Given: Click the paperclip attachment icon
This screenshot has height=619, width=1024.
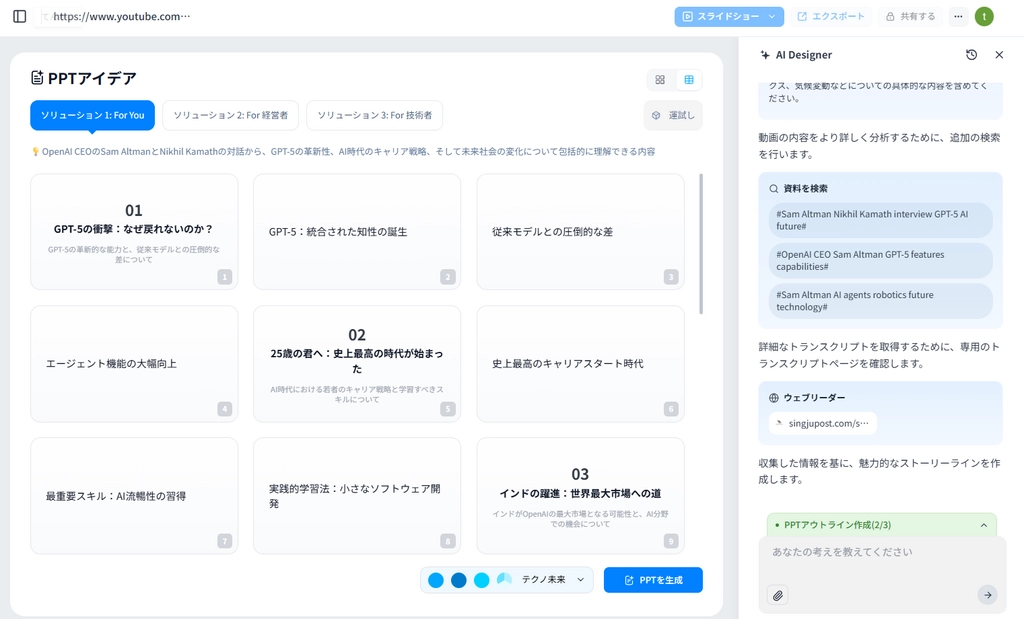Looking at the screenshot, I should coord(778,595).
